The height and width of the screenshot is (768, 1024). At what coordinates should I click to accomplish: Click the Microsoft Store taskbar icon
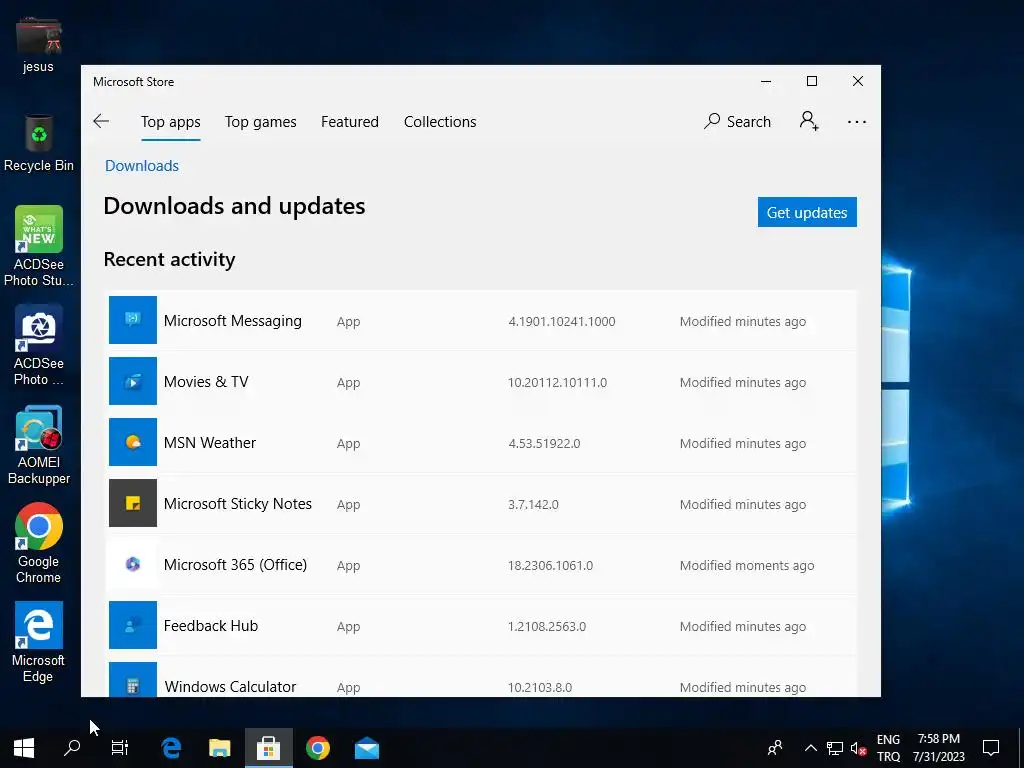pos(268,748)
